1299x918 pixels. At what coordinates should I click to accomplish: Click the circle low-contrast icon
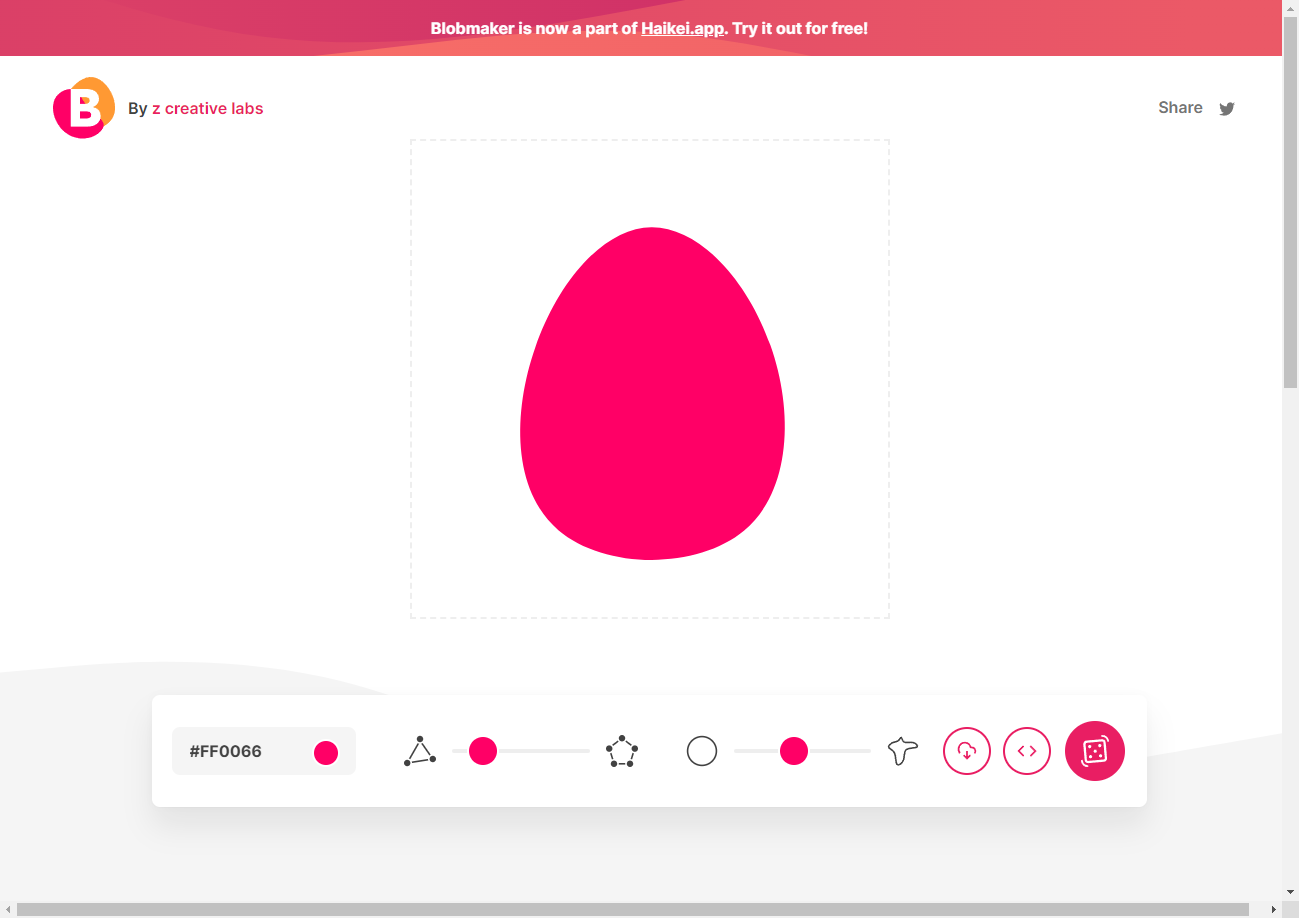pyautogui.click(x=702, y=751)
